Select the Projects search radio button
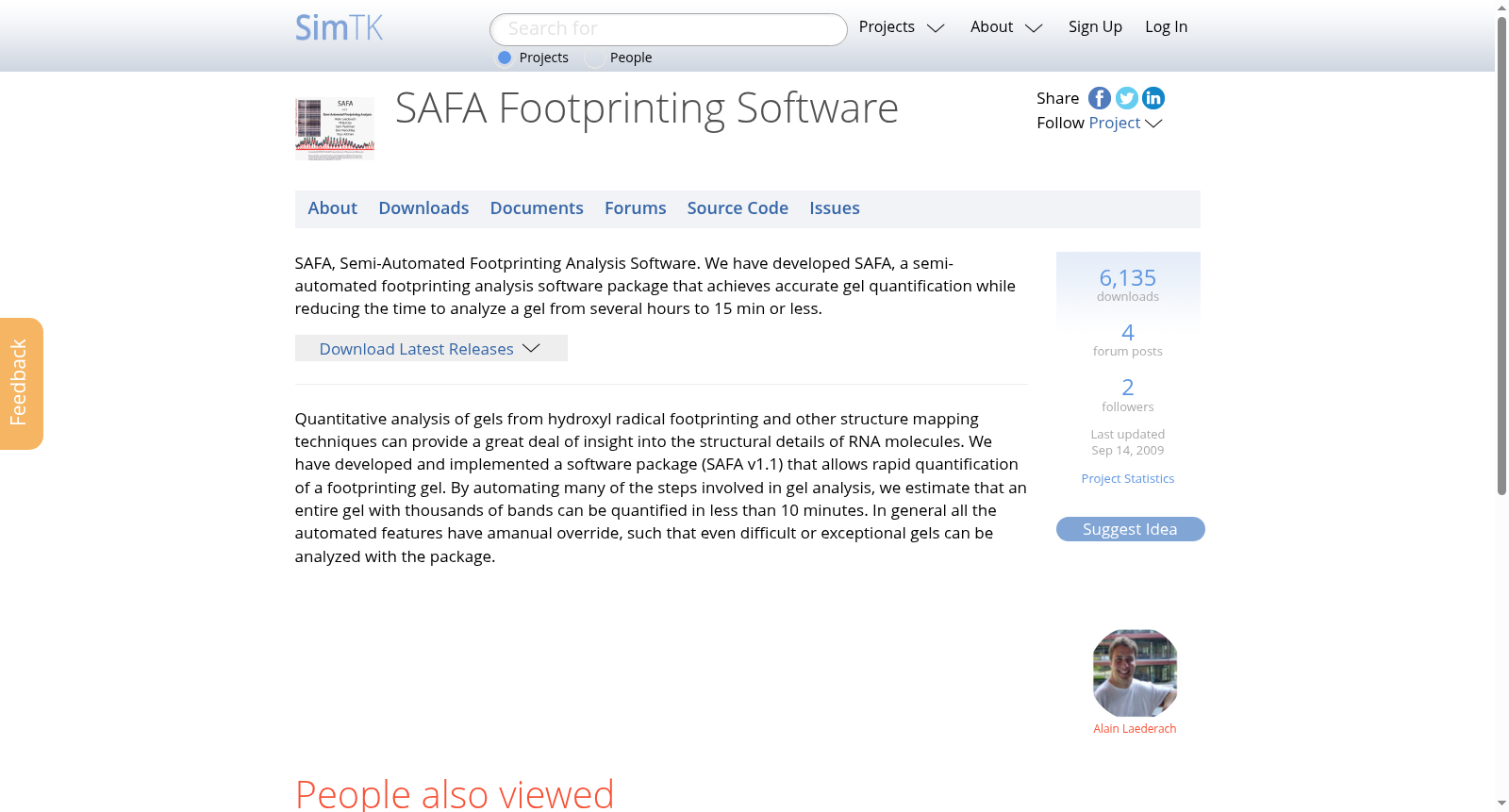 pyautogui.click(x=505, y=58)
